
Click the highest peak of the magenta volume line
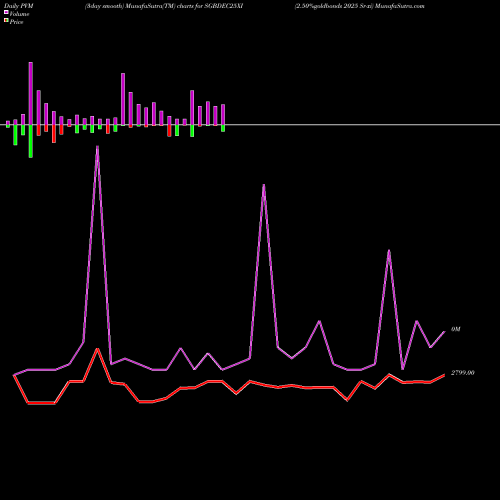click(97, 147)
